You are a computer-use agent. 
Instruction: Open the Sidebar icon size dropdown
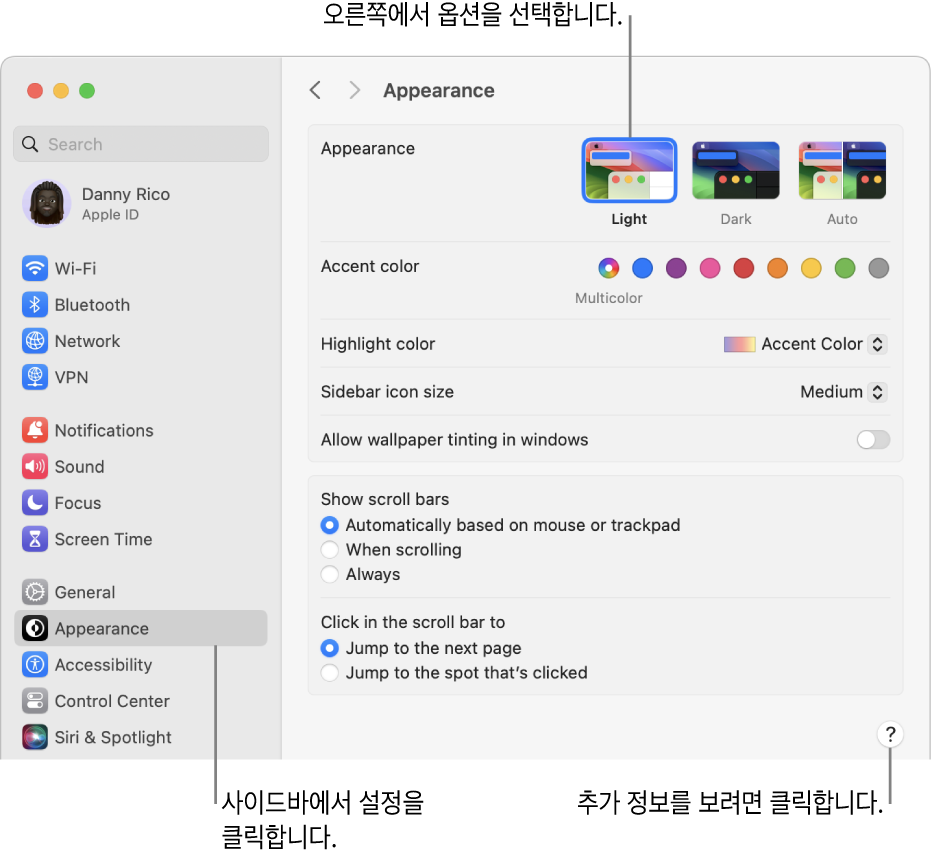point(877,392)
